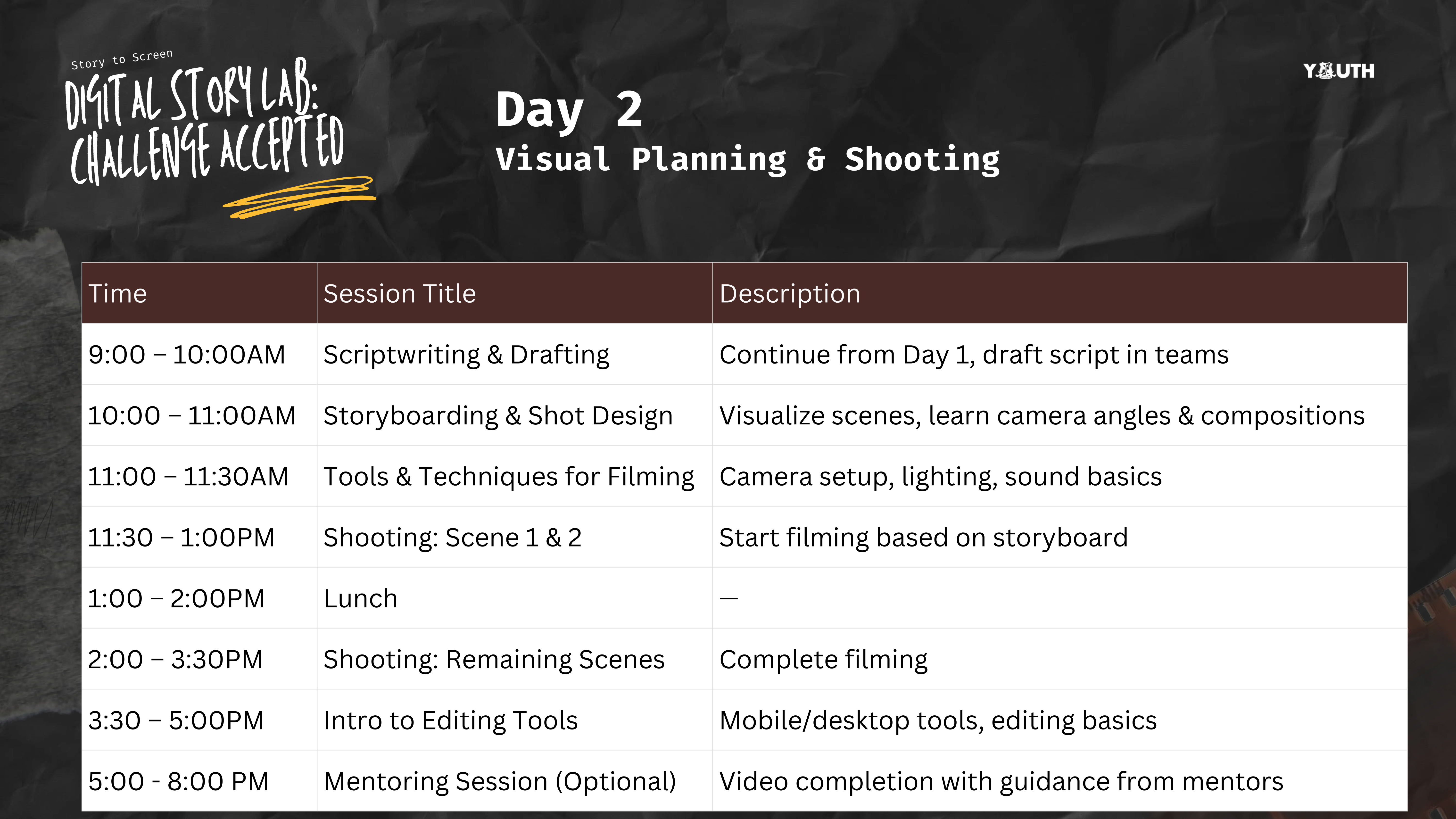1456x819 pixels.
Task: Select the "Shooting: Scene 1 & 2" cell
Action: [452, 538]
